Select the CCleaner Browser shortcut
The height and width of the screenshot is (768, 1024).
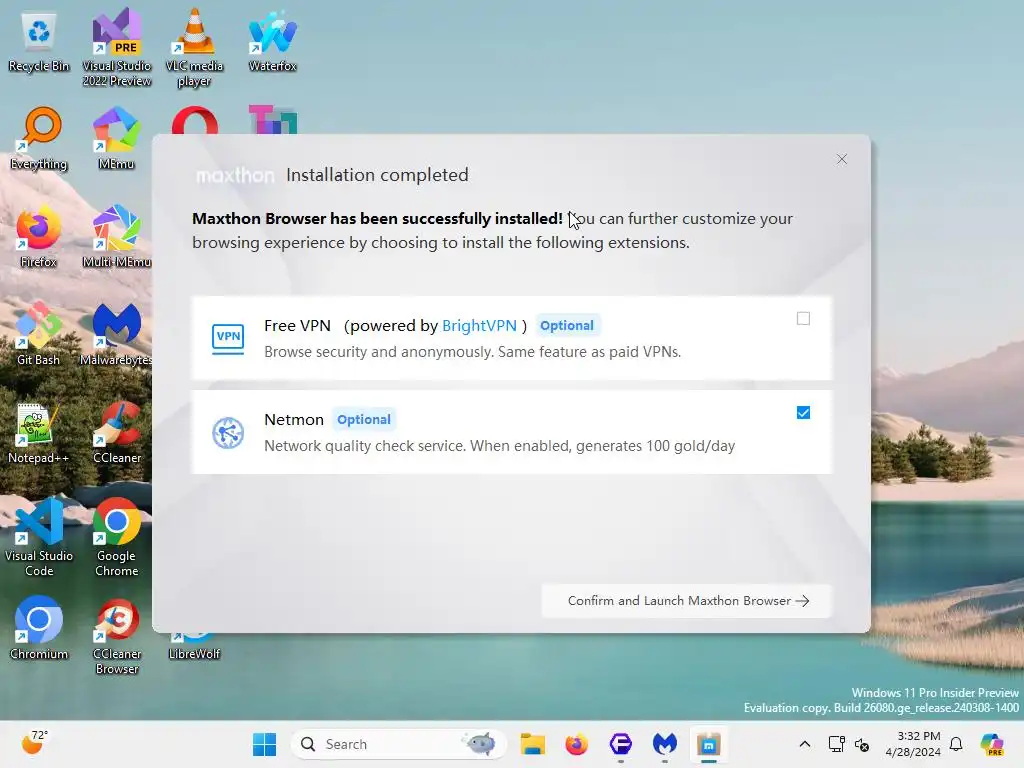pyautogui.click(x=117, y=636)
